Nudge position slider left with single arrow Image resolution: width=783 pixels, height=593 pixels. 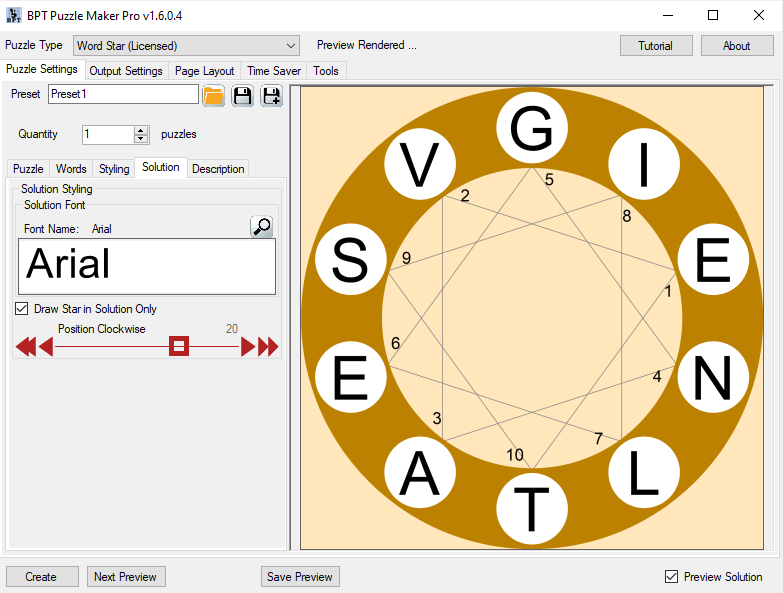tap(46, 346)
